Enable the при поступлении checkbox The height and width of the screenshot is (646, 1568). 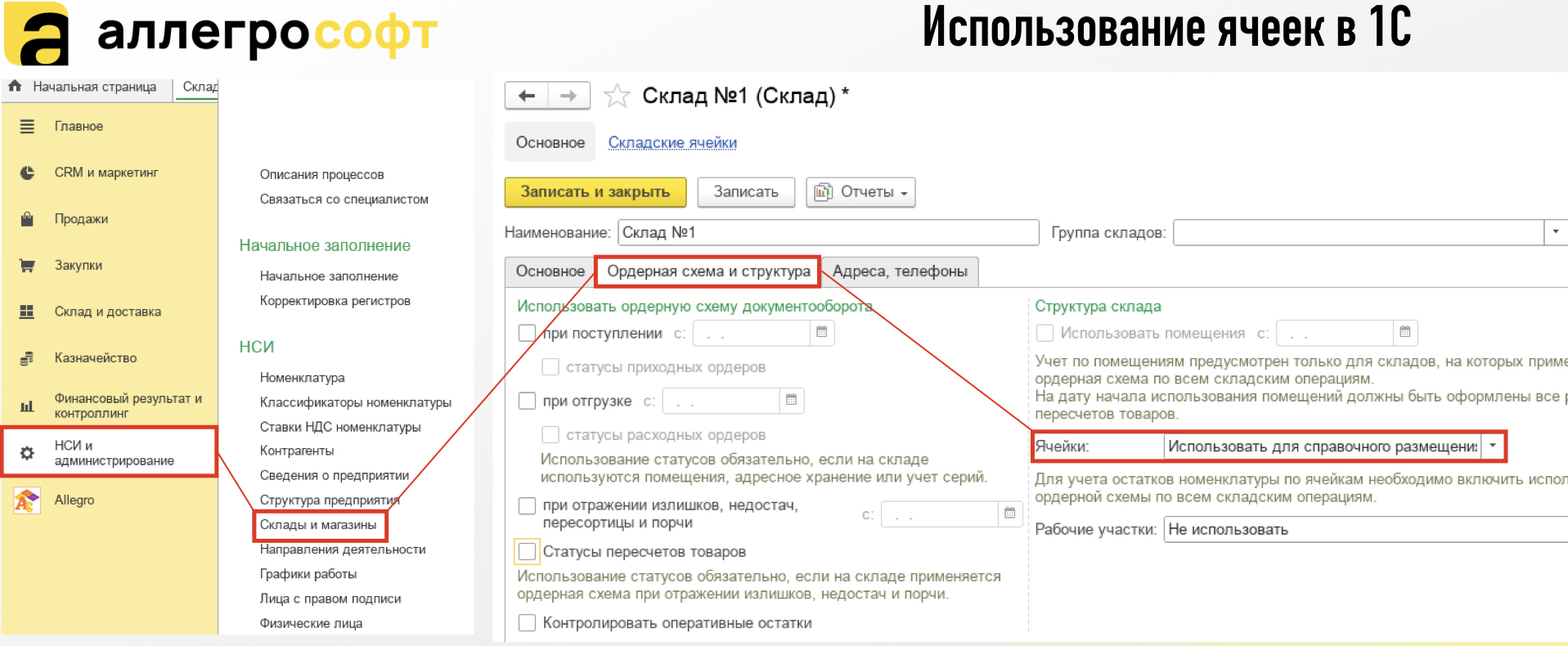(x=528, y=333)
